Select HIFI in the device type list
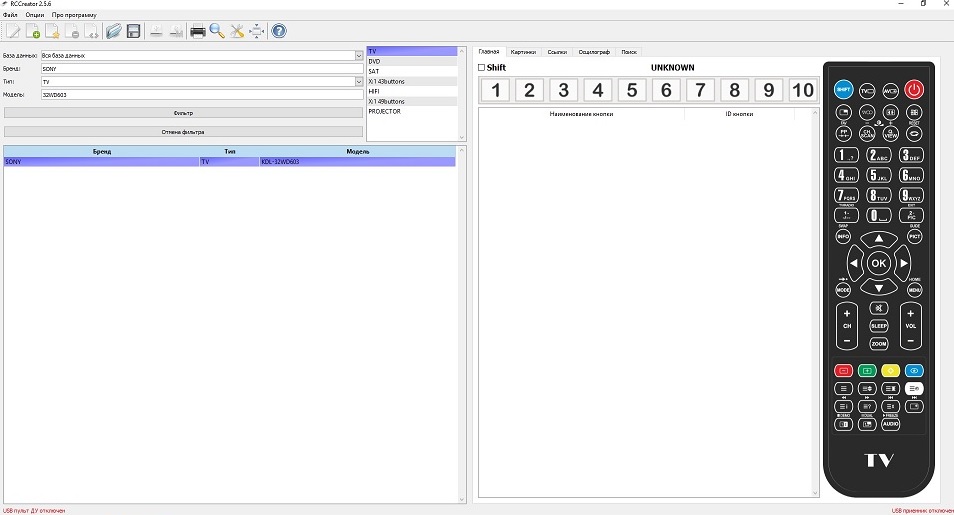Image resolution: width=954 pixels, height=515 pixels. tap(412, 91)
